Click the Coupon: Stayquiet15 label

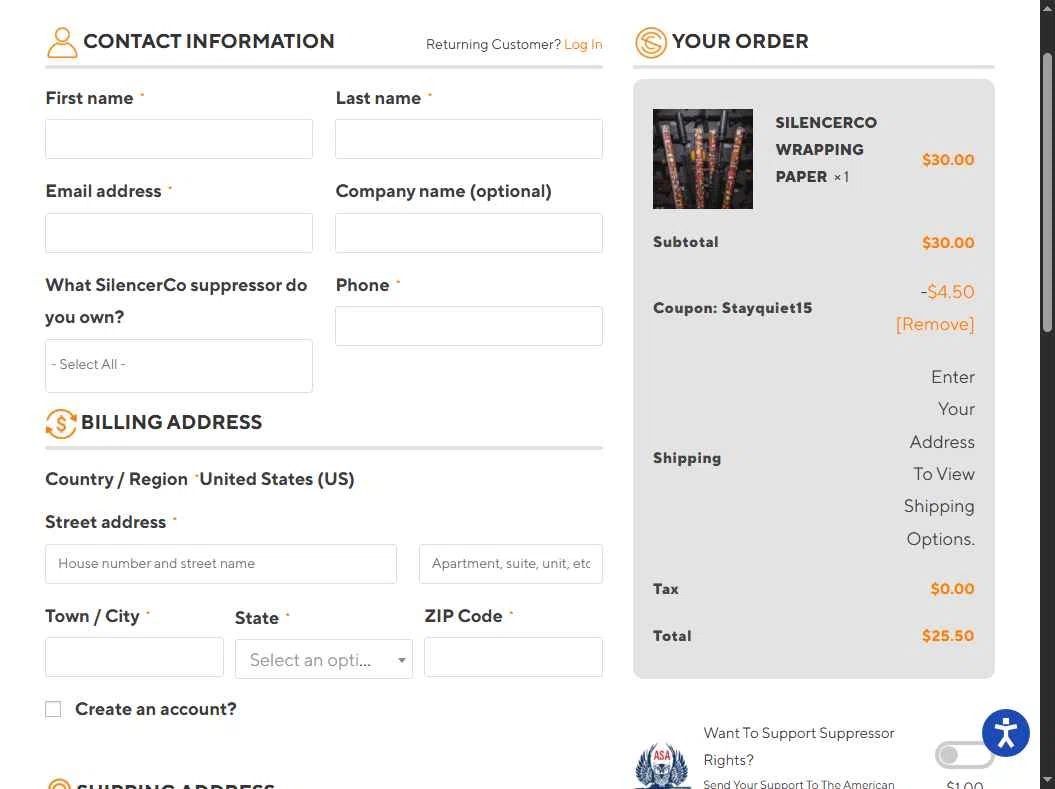point(732,308)
